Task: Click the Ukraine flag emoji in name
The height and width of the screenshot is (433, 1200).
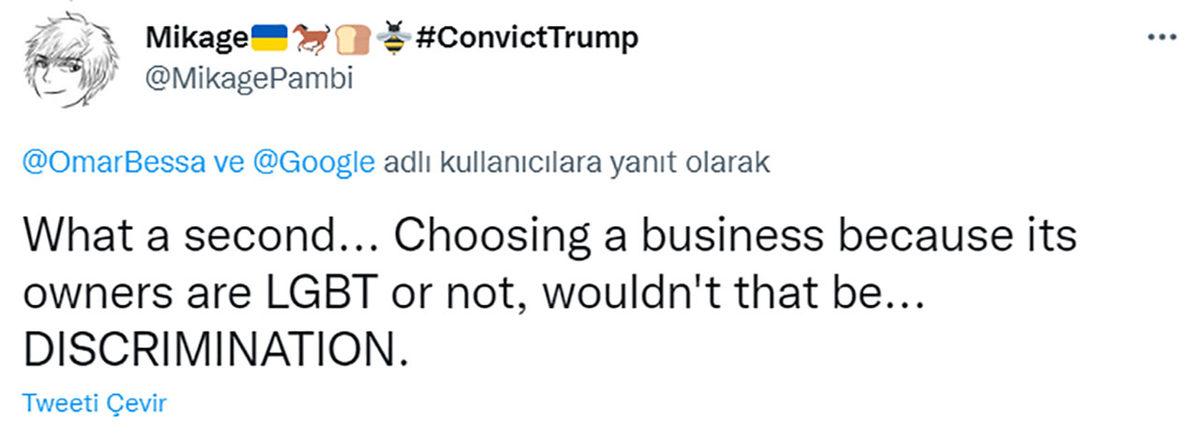Action: [x=270, y=38]
